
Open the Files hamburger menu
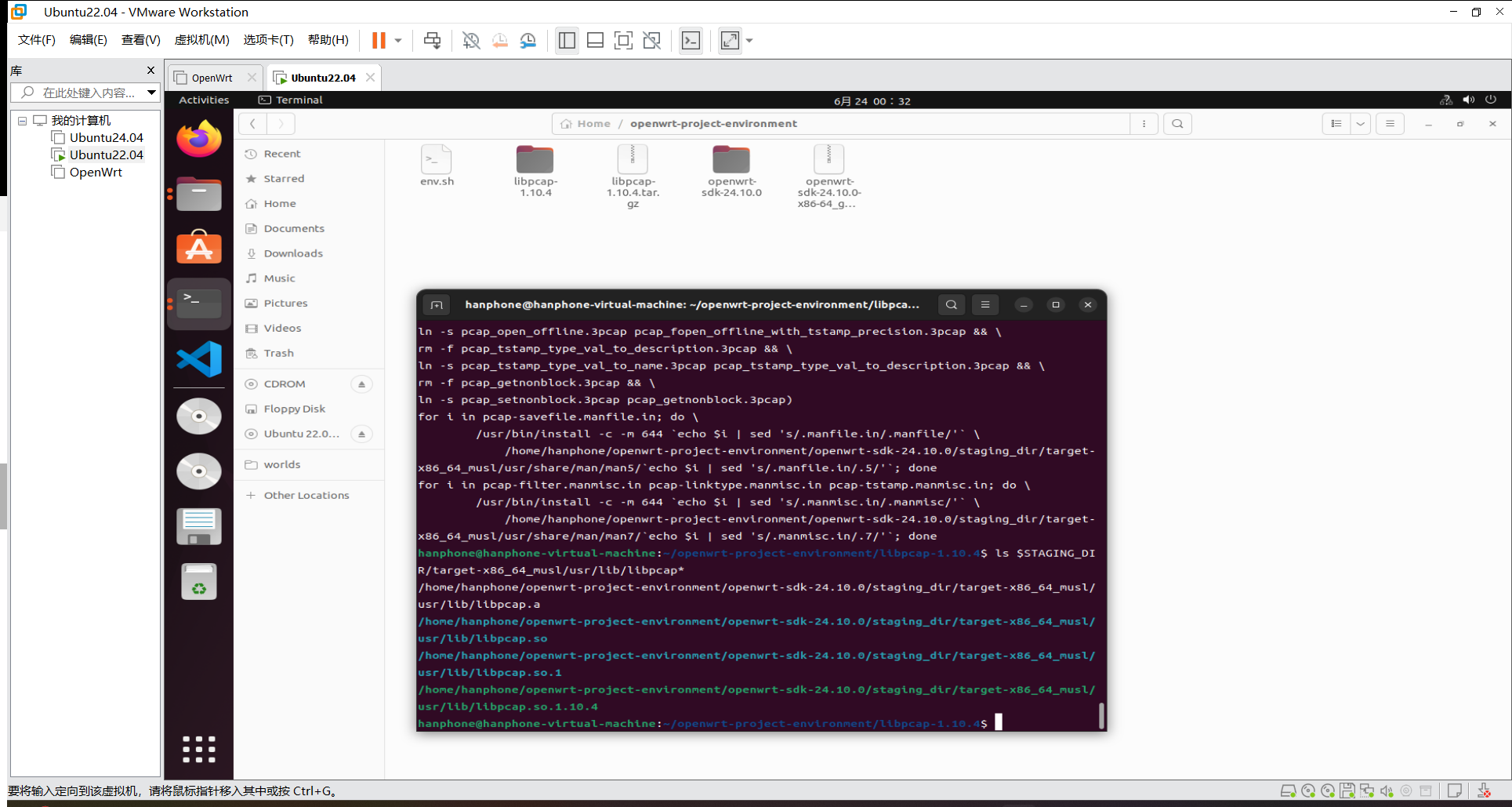[1390, 124]
